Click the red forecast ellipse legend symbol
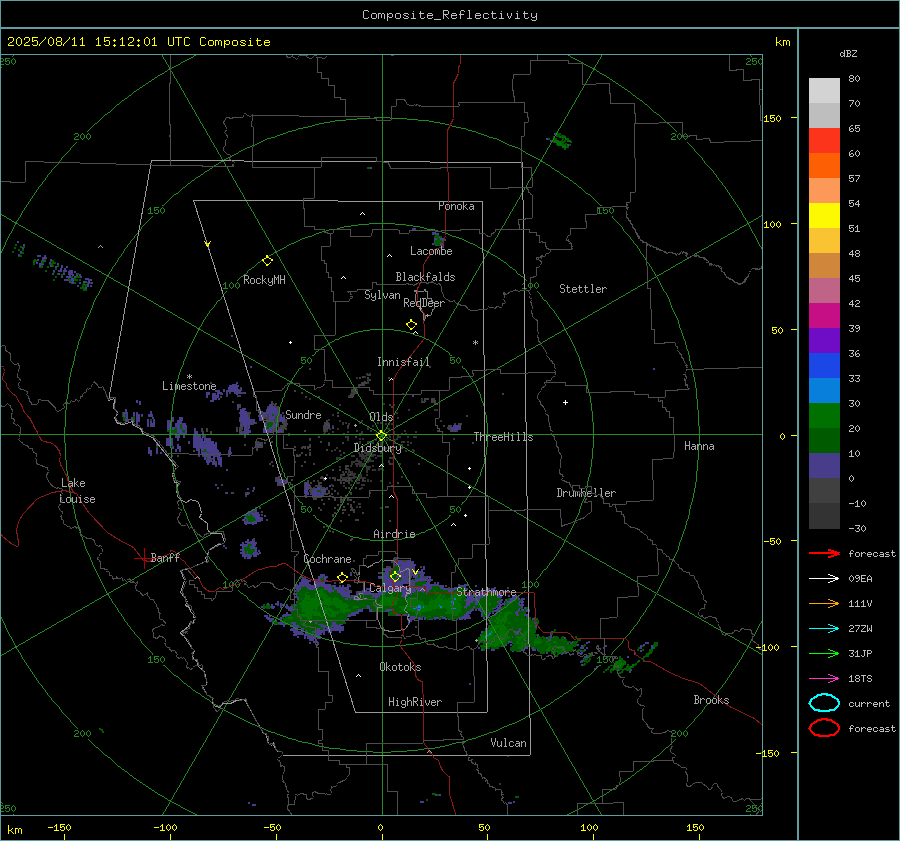900x841 pixels. (824, 728)
